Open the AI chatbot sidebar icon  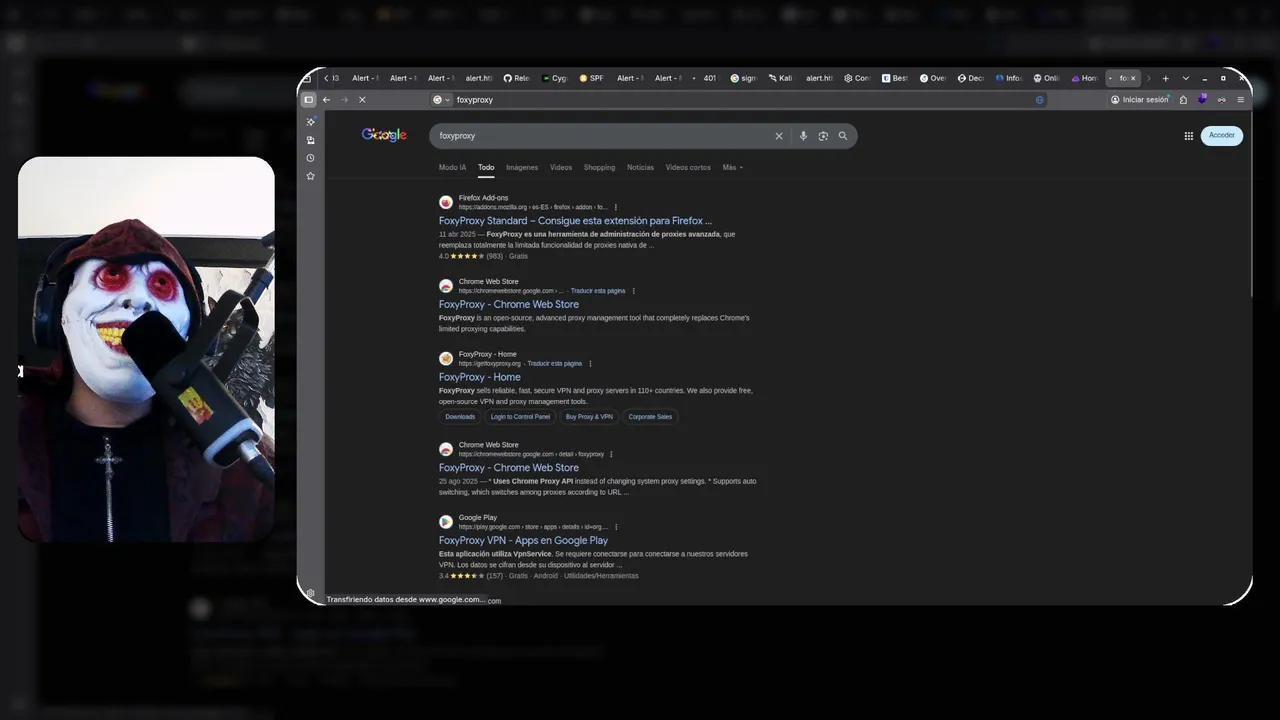(310, 122)
